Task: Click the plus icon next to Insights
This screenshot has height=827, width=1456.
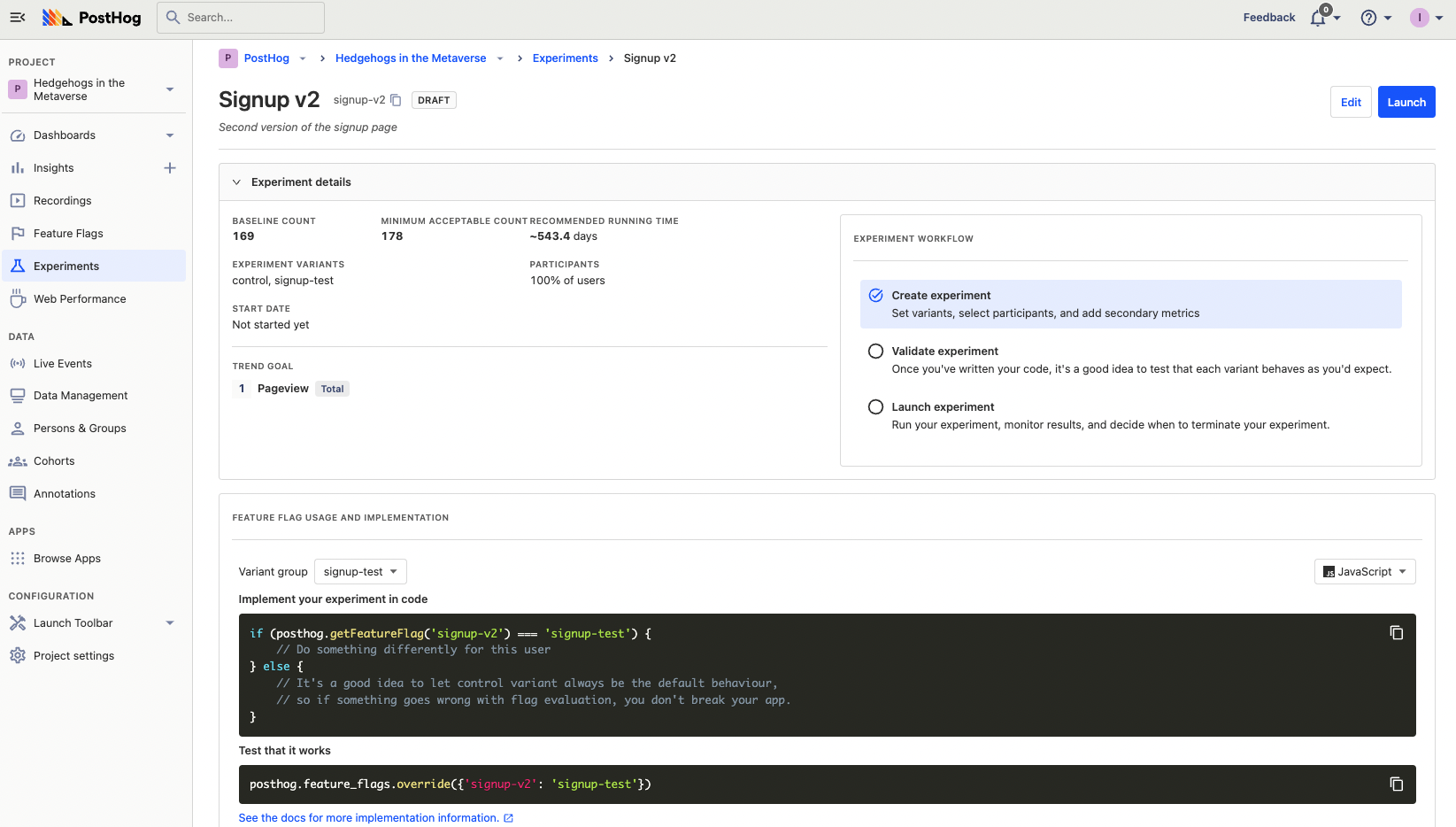Action: pyautogui.click(x=170, y=168)
